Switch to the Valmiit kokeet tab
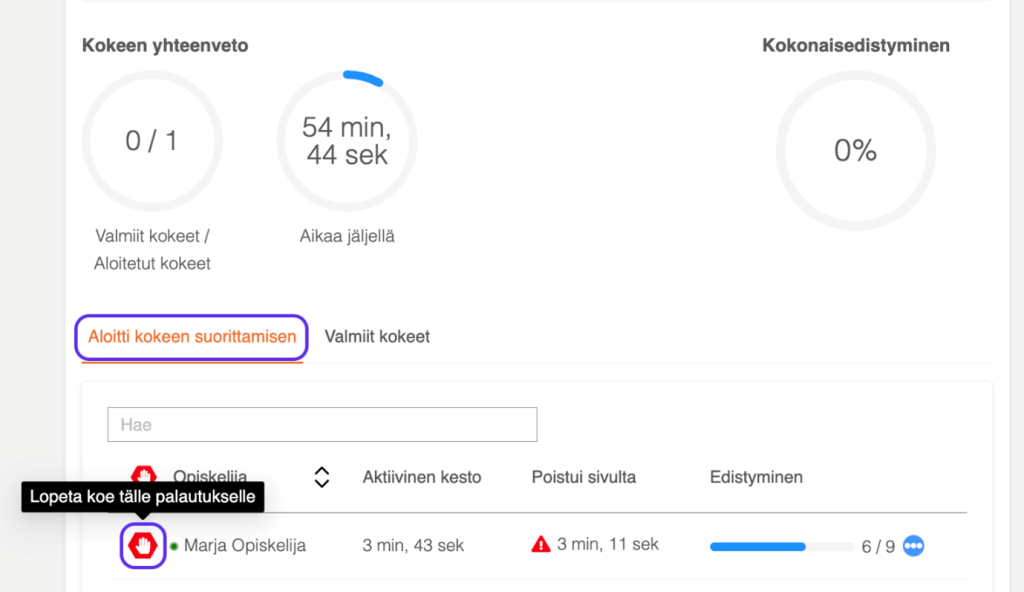The image size is (1024, 592). tap(377, 337)
